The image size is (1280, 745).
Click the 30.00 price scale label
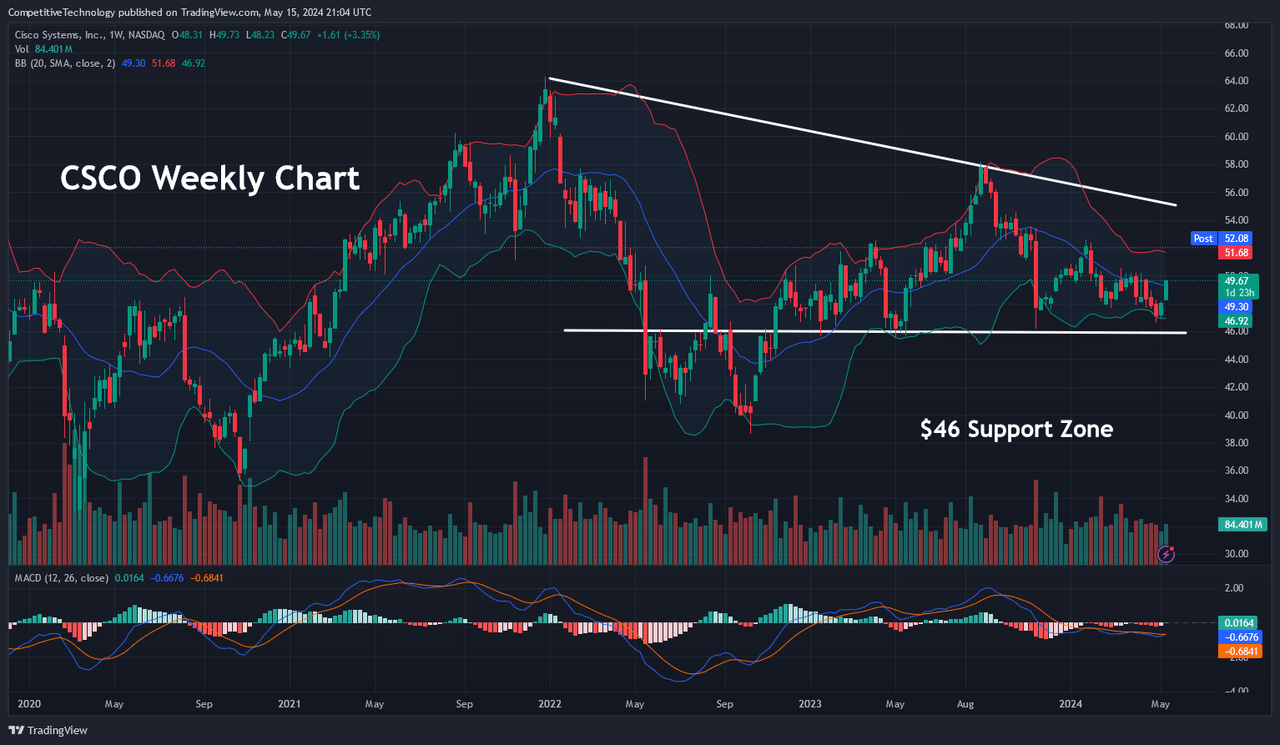(x=1237, y=554)
